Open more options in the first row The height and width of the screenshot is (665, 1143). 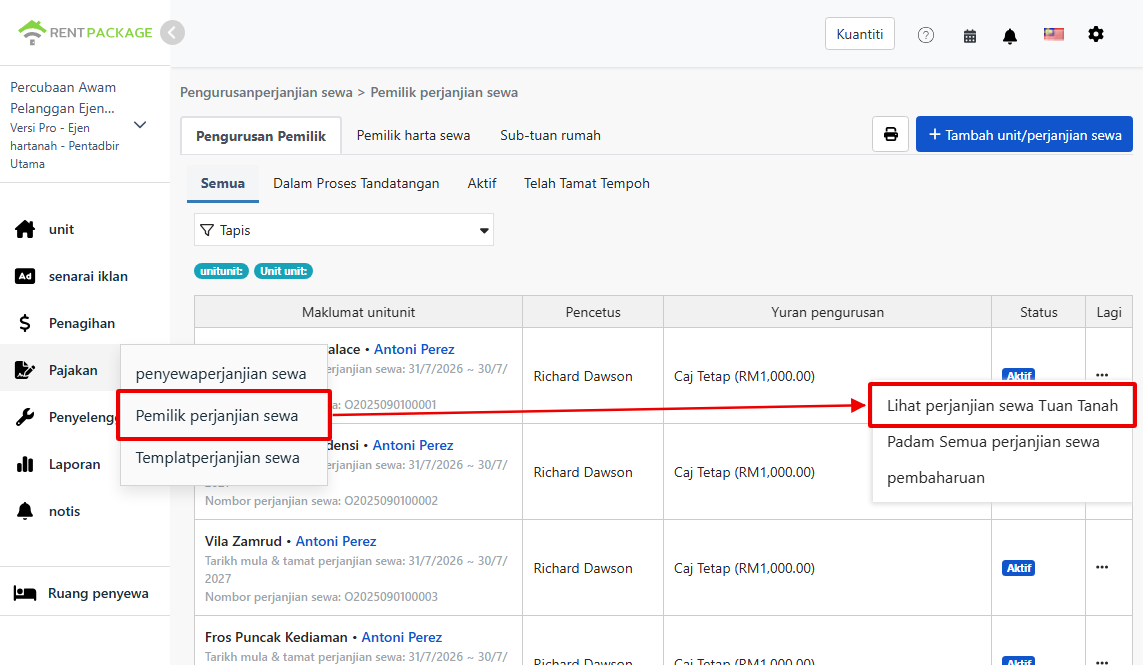[x=1101, y=375]
